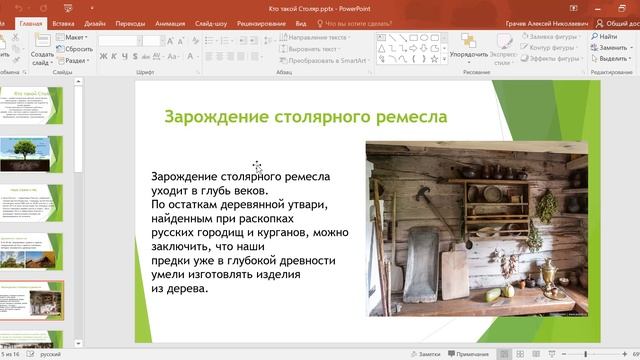Click the Сбросить reset button

pyautogui.click(x=75, y=49)
